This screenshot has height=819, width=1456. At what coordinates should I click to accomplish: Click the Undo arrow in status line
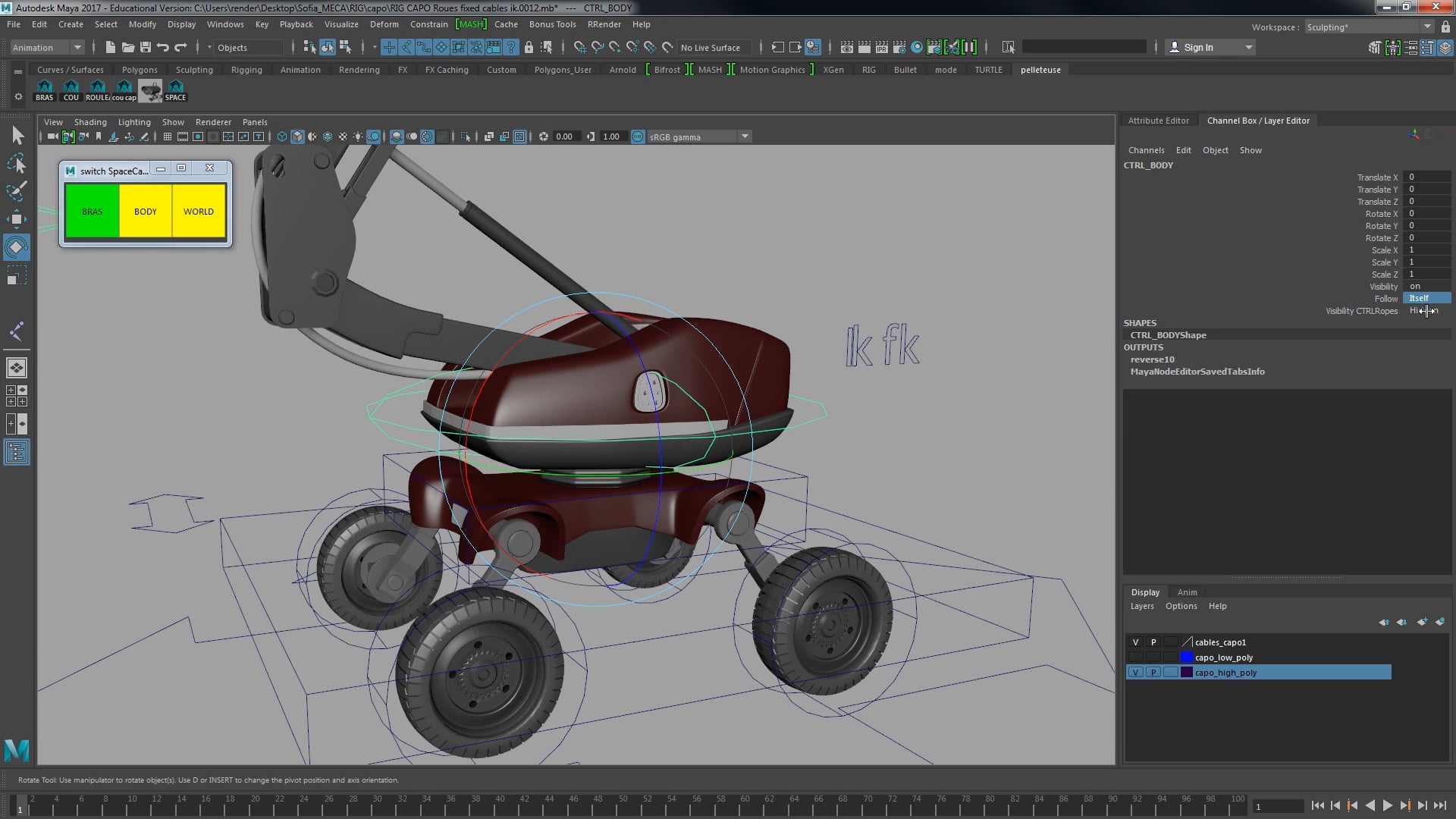(x=162, y=47)
